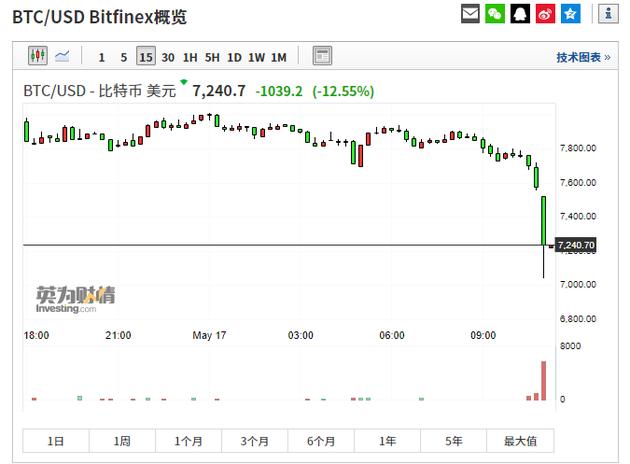
Task: Click the 7,240.70 current price marker
Action: (576, 245)
